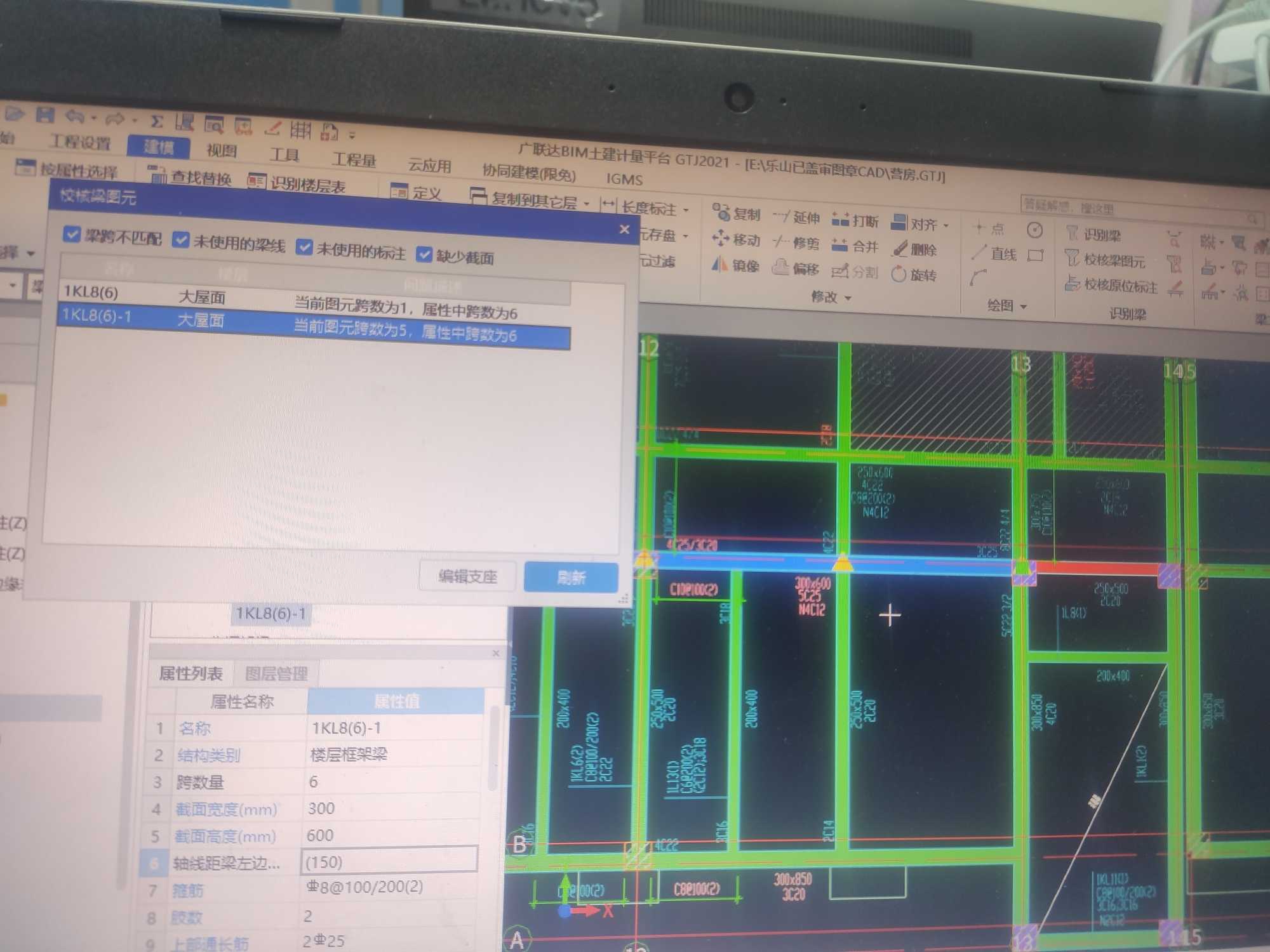Click 分割 (Split) tool
The height and width of the screenshot is (952, 1270).
855,272
